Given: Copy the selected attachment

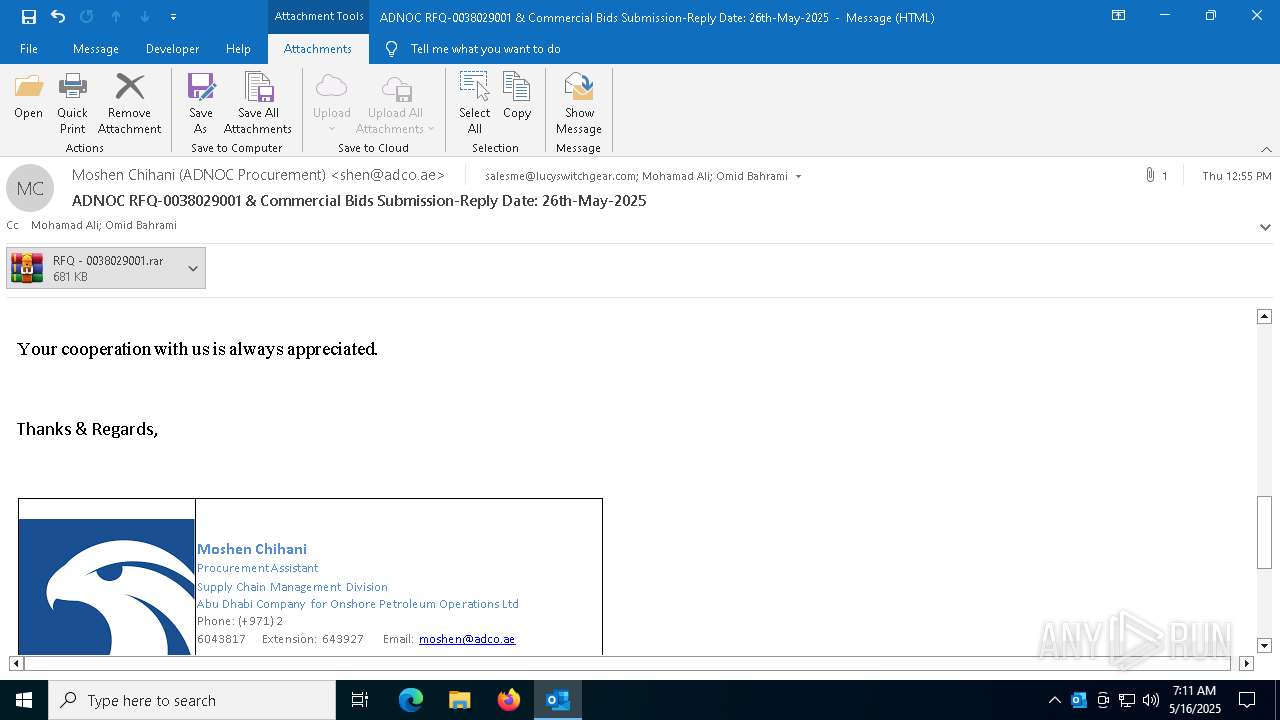Looking at the screenshot, I should pos(517,97).
